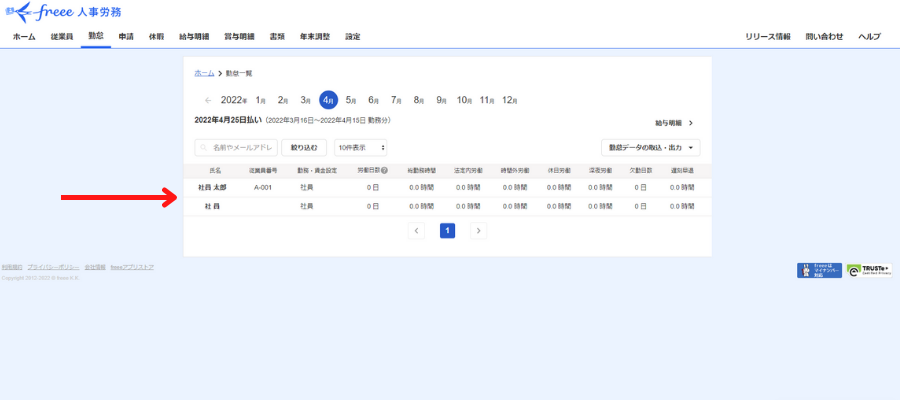Switch to the 年末調整 tab
The image size is (900, 400).
[316, 36]
